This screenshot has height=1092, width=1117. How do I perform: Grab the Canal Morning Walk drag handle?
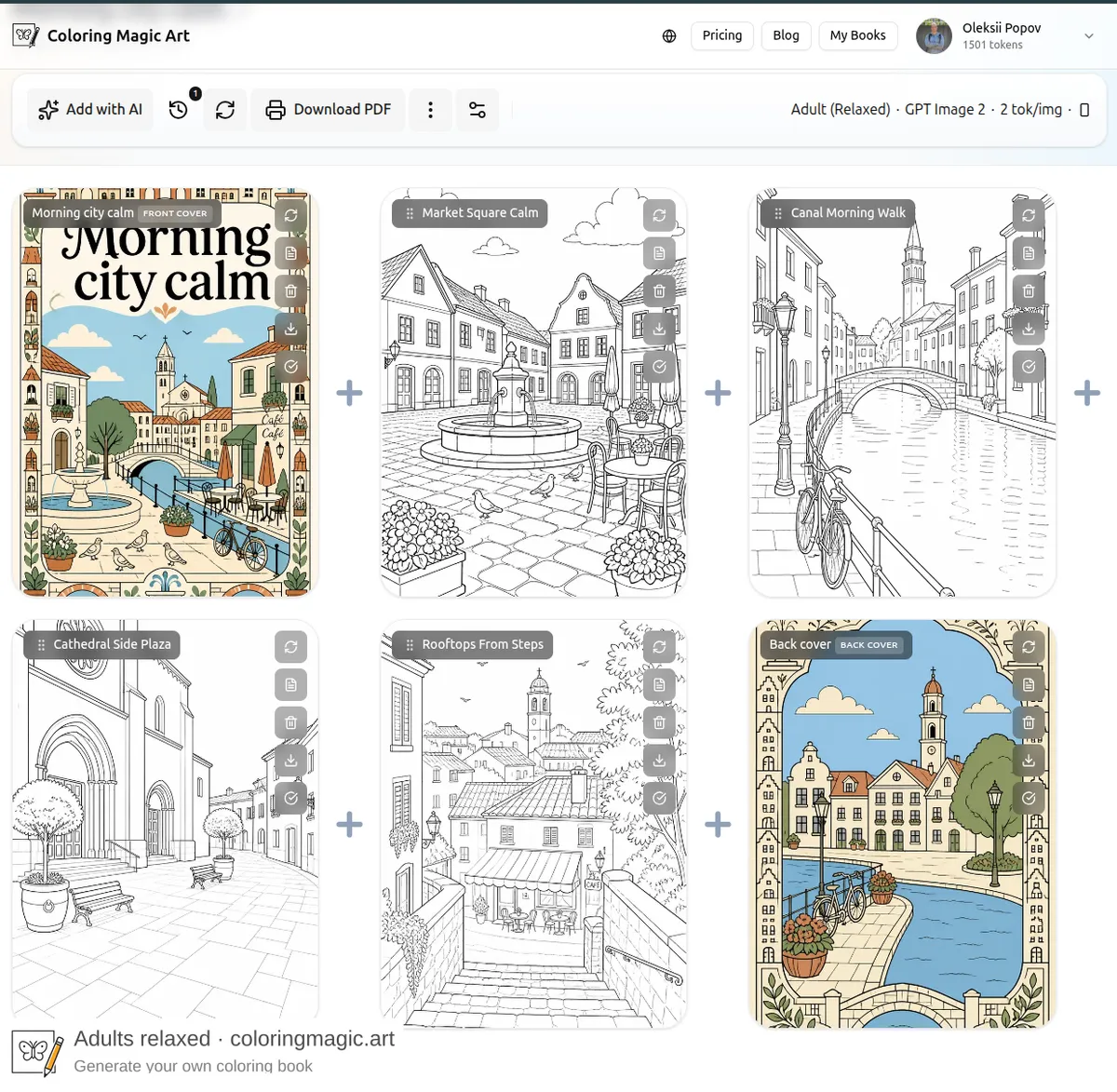coord(778,213)
